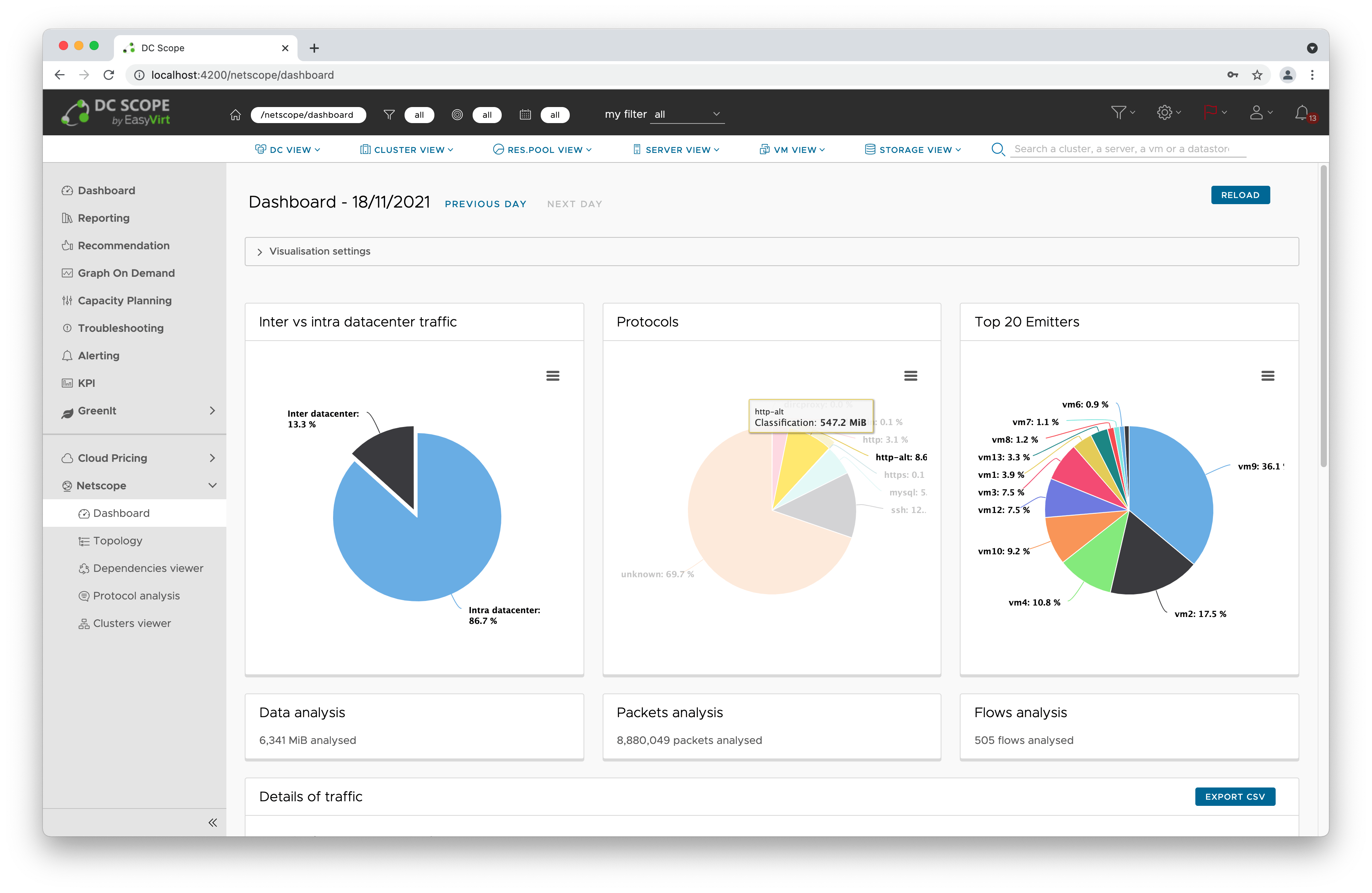
Task: Click NEXT DAY link
Action: click(574, 204)
